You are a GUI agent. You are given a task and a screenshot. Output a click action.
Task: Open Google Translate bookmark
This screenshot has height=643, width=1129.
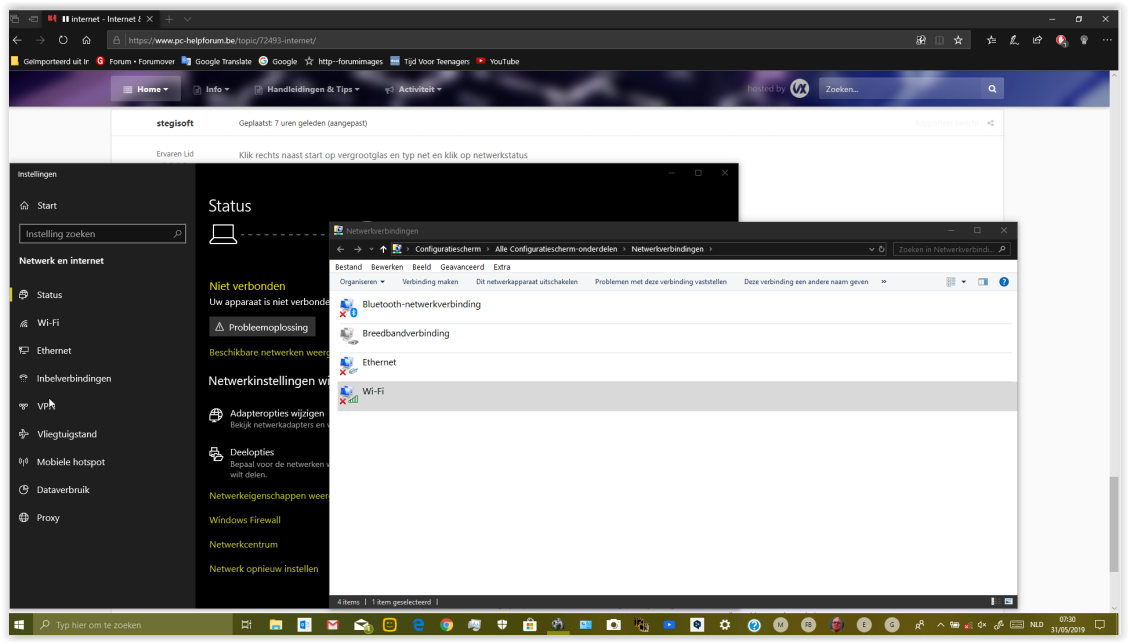217,61
